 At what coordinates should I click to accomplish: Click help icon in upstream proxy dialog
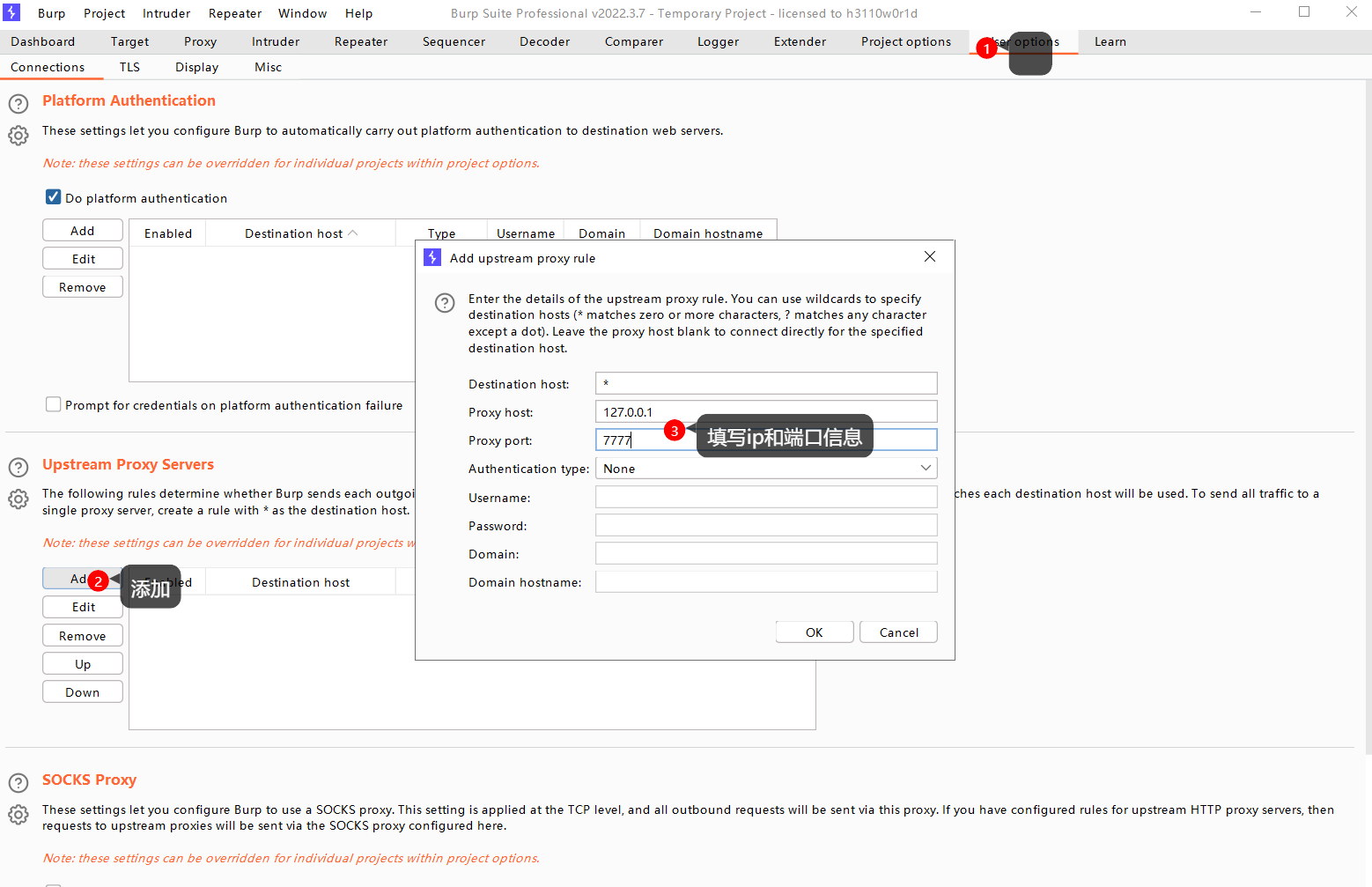pos(445,303)
